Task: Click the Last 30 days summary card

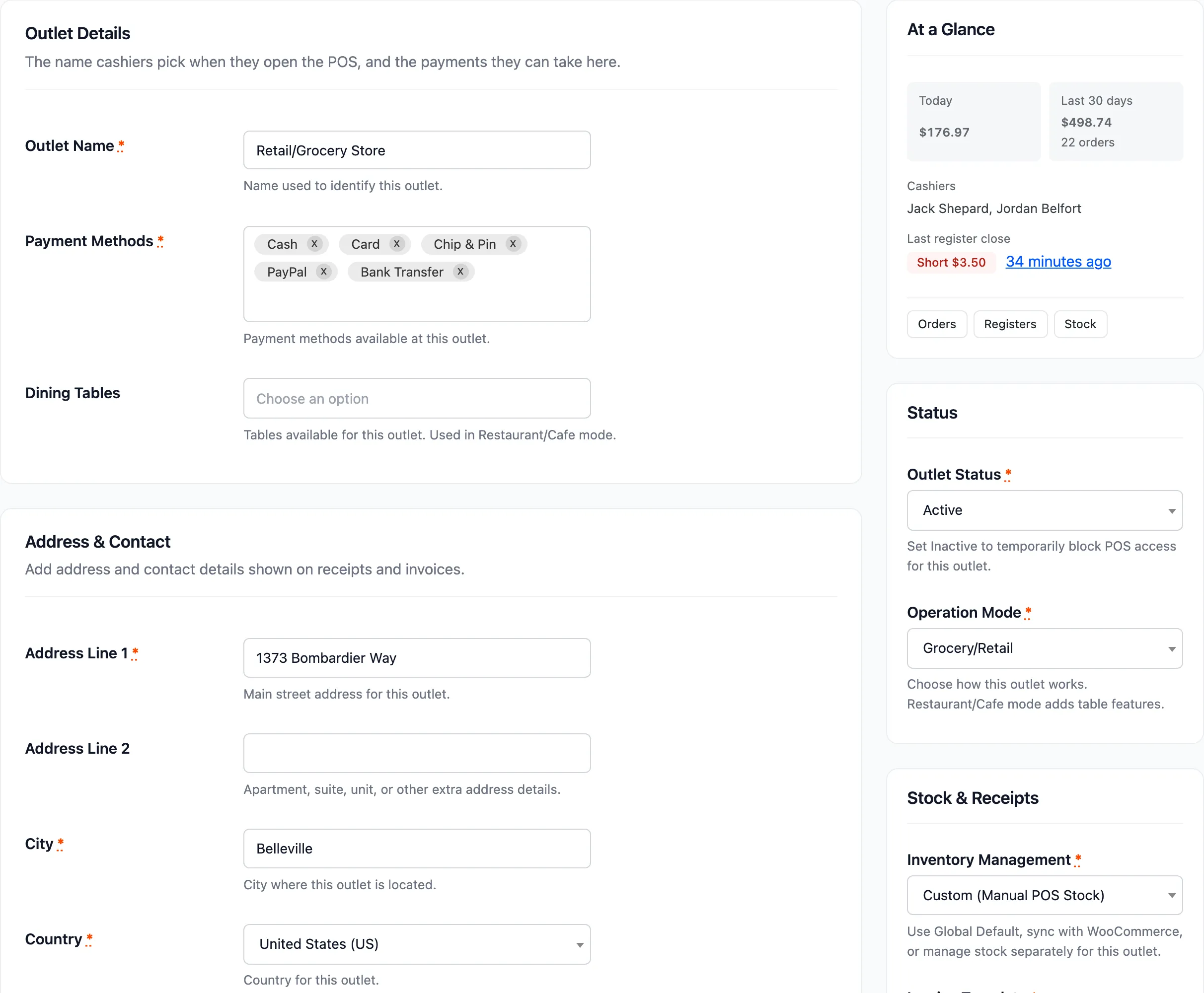Action: click(x=1115, y=121)
